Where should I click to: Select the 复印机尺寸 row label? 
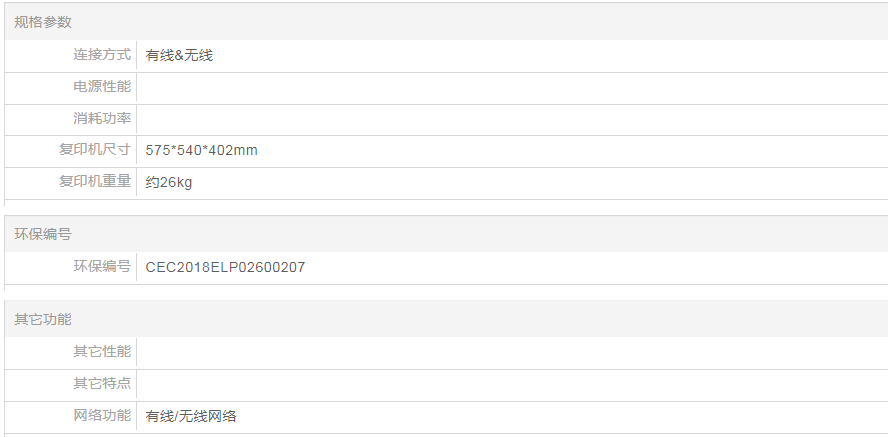point(95,150)
